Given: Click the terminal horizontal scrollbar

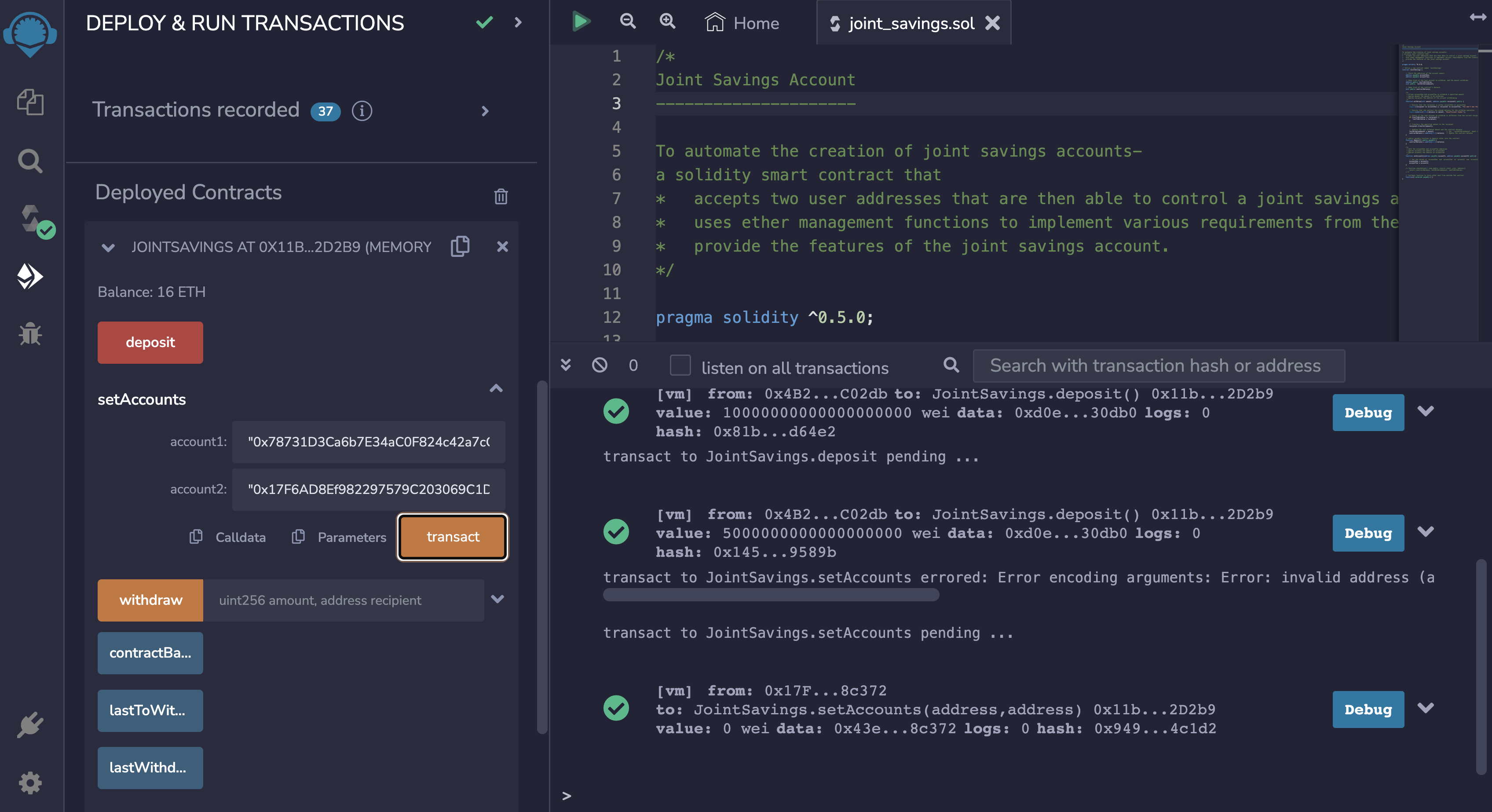Looking at the screenshot, I should (x=770, y=595).
